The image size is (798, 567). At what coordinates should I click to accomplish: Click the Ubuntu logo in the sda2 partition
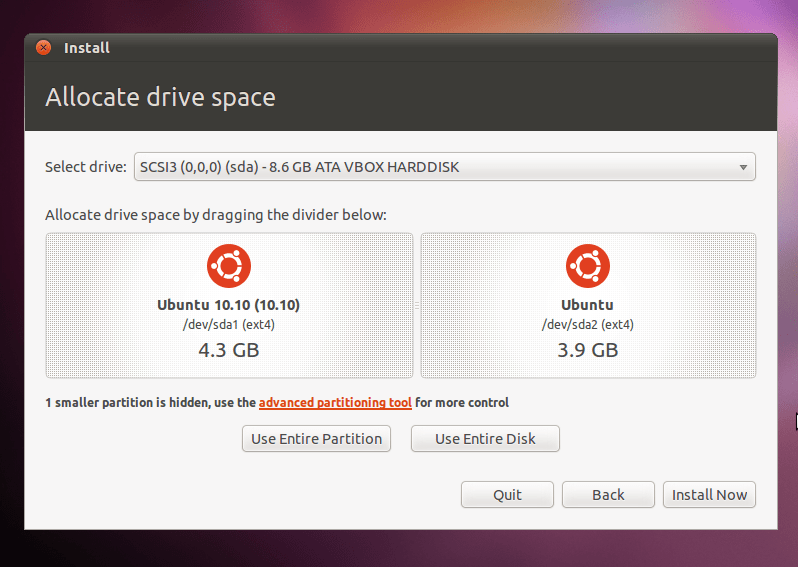click(588, 266)
